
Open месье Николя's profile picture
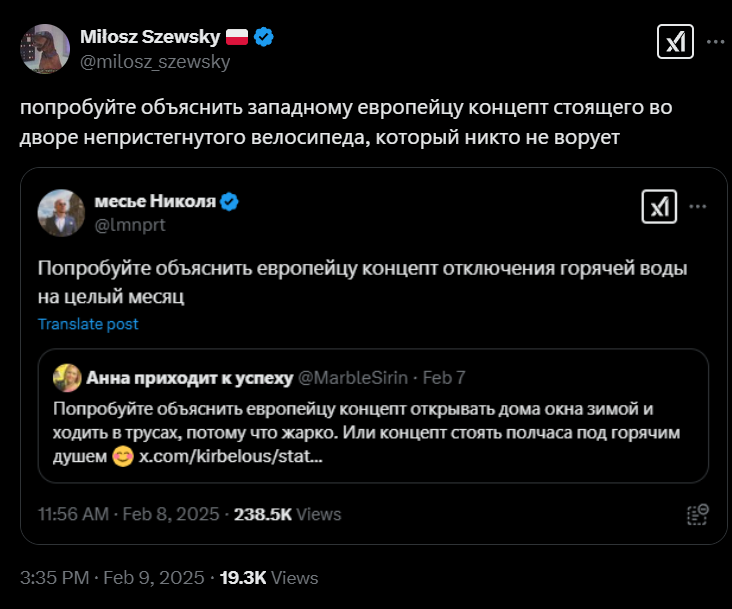coord(60,212)
